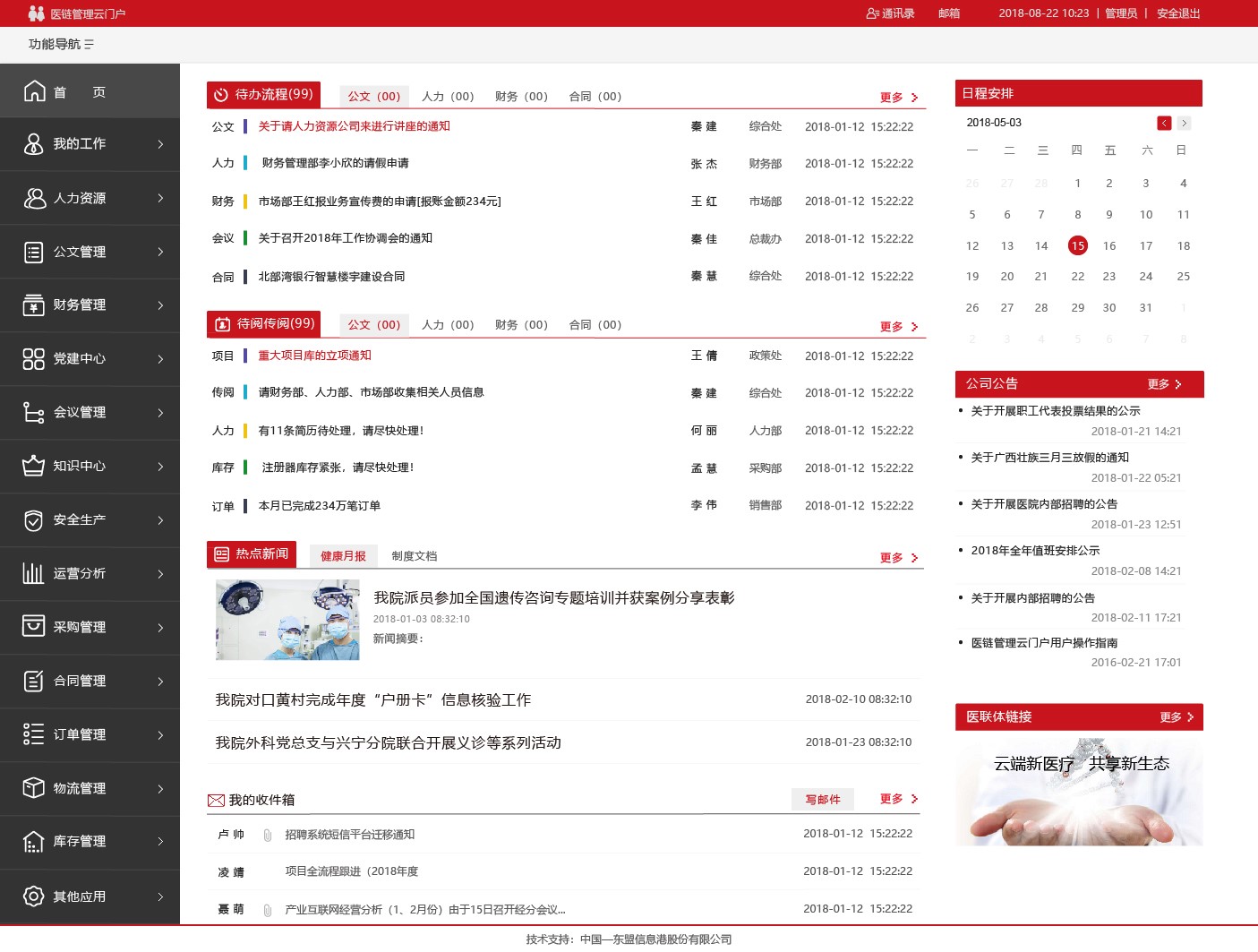
Task: Expand the 公文管理 menu chevron
Action: [x=160, y=252]
